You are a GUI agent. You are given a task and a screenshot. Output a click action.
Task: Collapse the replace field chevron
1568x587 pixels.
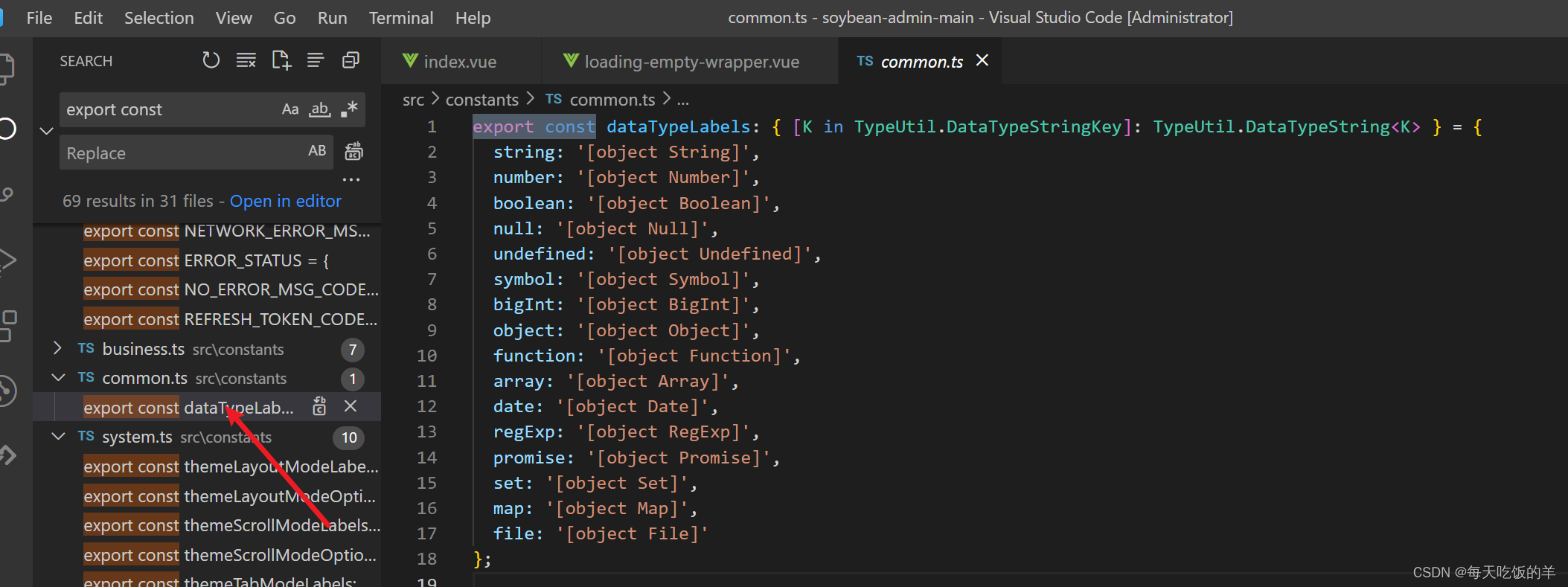point(46,131)
